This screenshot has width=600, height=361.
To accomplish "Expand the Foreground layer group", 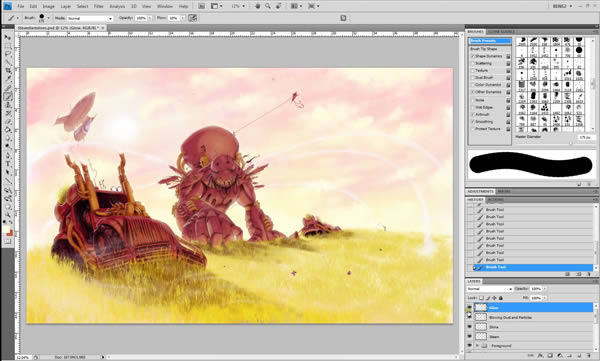I will point(477,346).
